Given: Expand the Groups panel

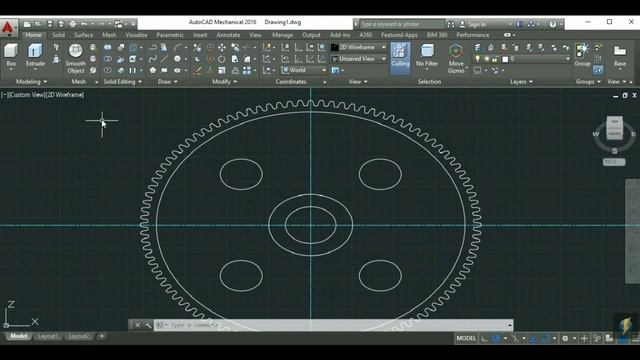Looking at the screenshot, I should [x=588, y=82].
